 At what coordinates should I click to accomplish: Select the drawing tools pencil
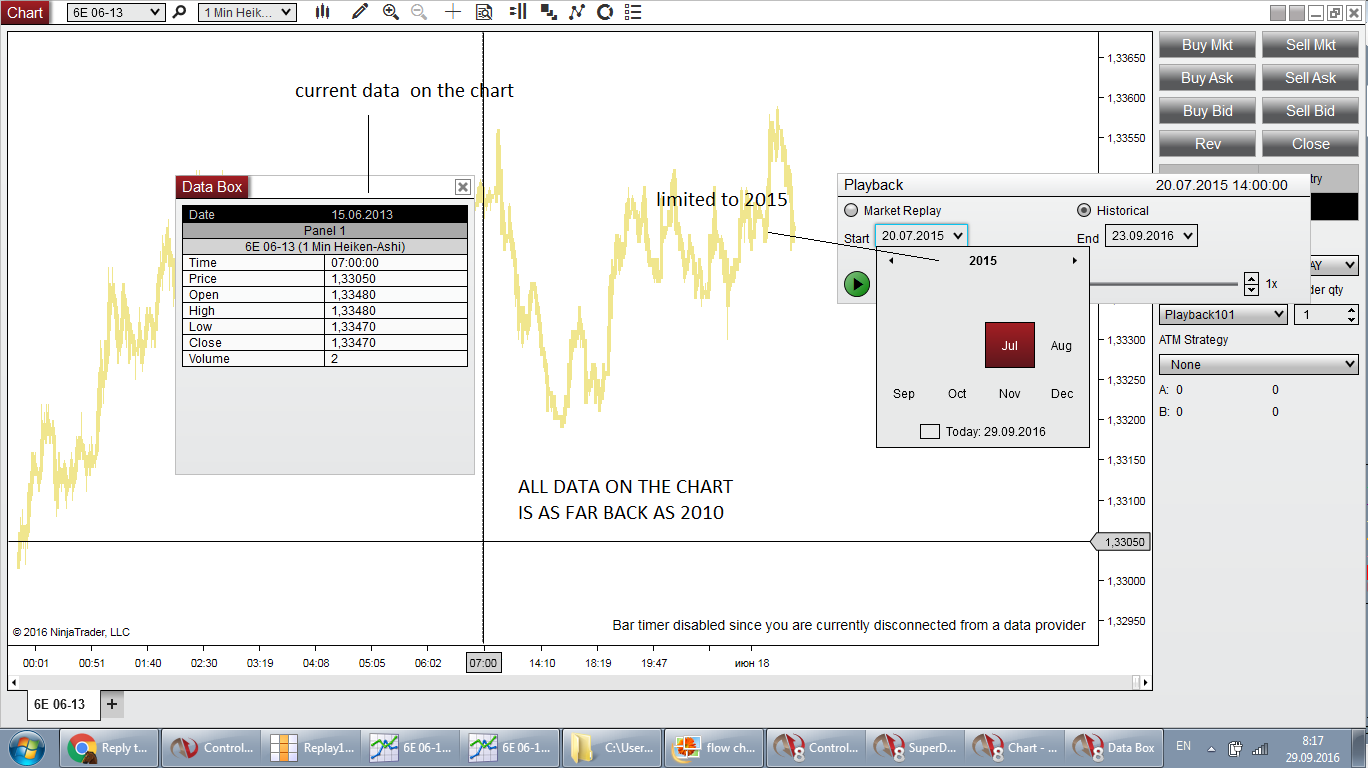pos(360,12)
